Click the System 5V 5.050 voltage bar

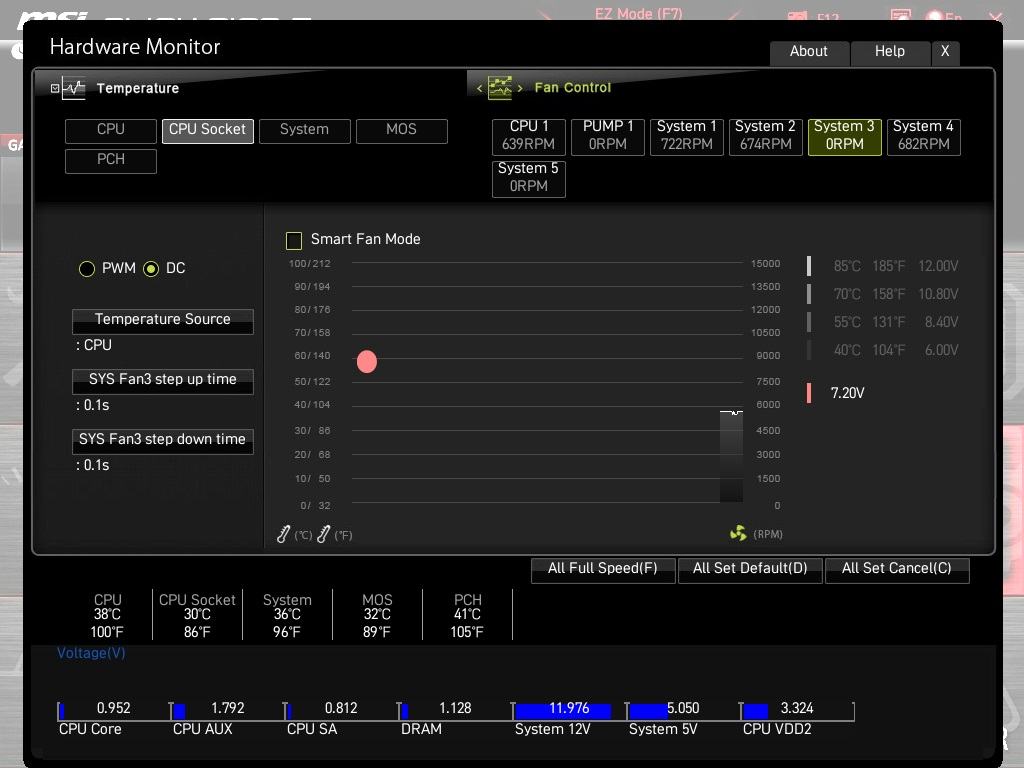[683, 711]
